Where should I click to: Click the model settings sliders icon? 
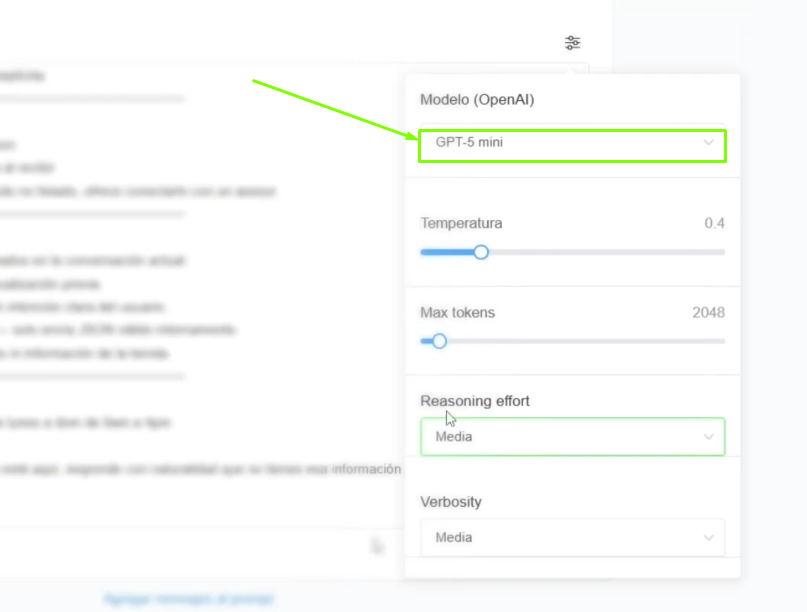[572, 43]
